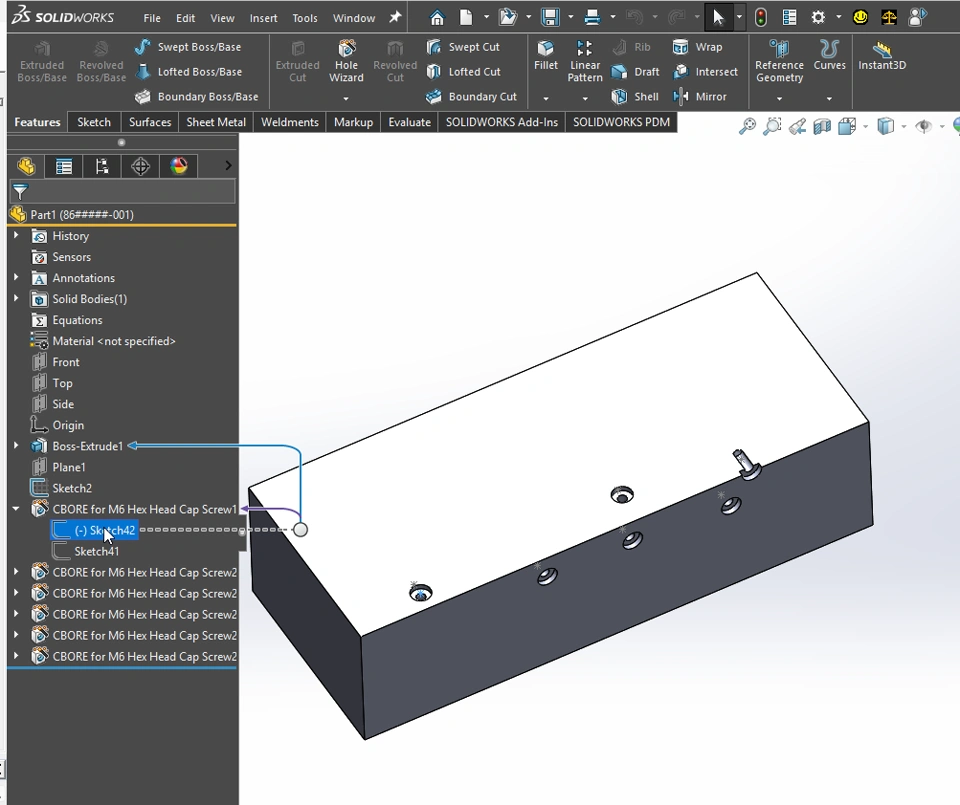
Task: Pin the menu bar with pushpin
Action: click(395, 18)
